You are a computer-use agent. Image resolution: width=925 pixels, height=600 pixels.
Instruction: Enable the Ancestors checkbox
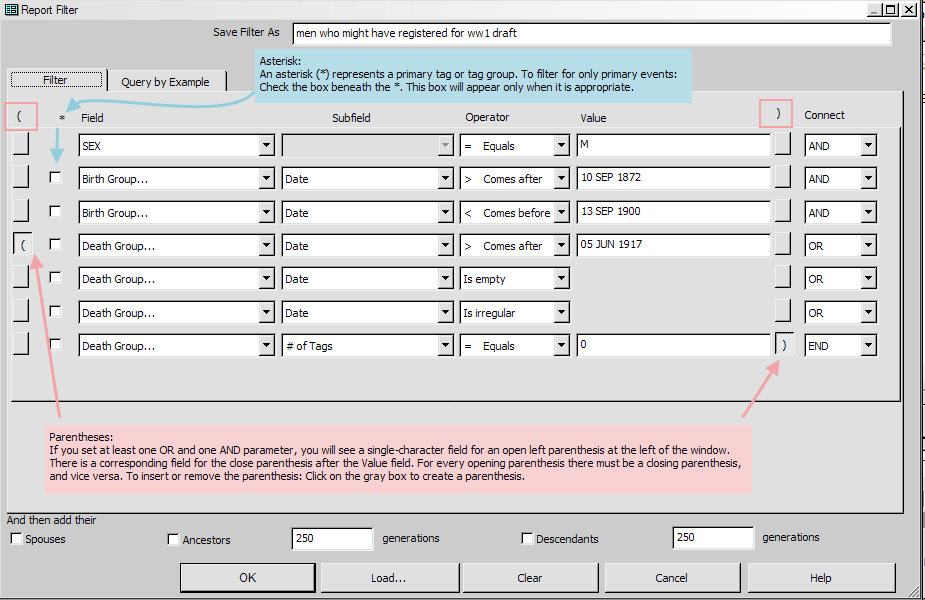click(173, 539)
